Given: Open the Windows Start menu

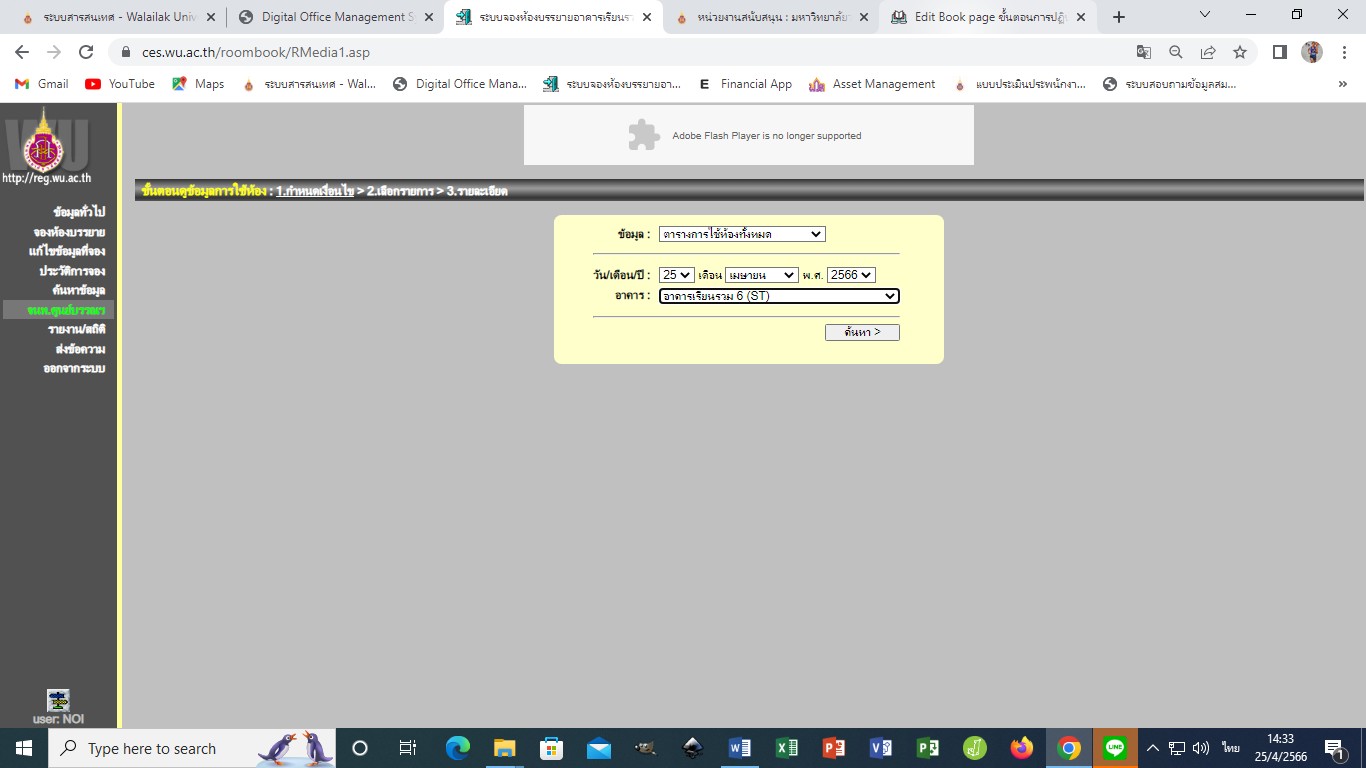Looking at the screenshot, I should (x=24, y=748).
